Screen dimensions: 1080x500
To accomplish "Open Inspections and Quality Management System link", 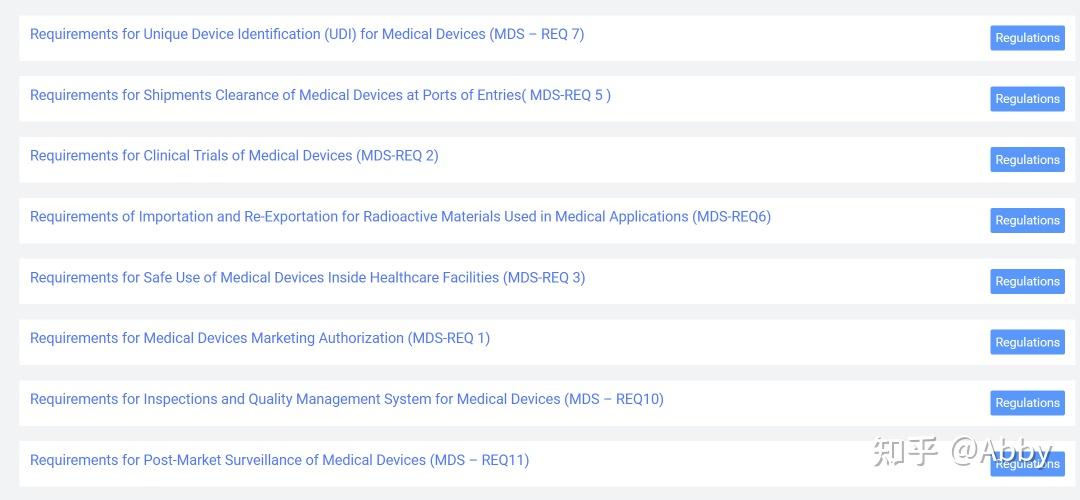I will point(346,400).
